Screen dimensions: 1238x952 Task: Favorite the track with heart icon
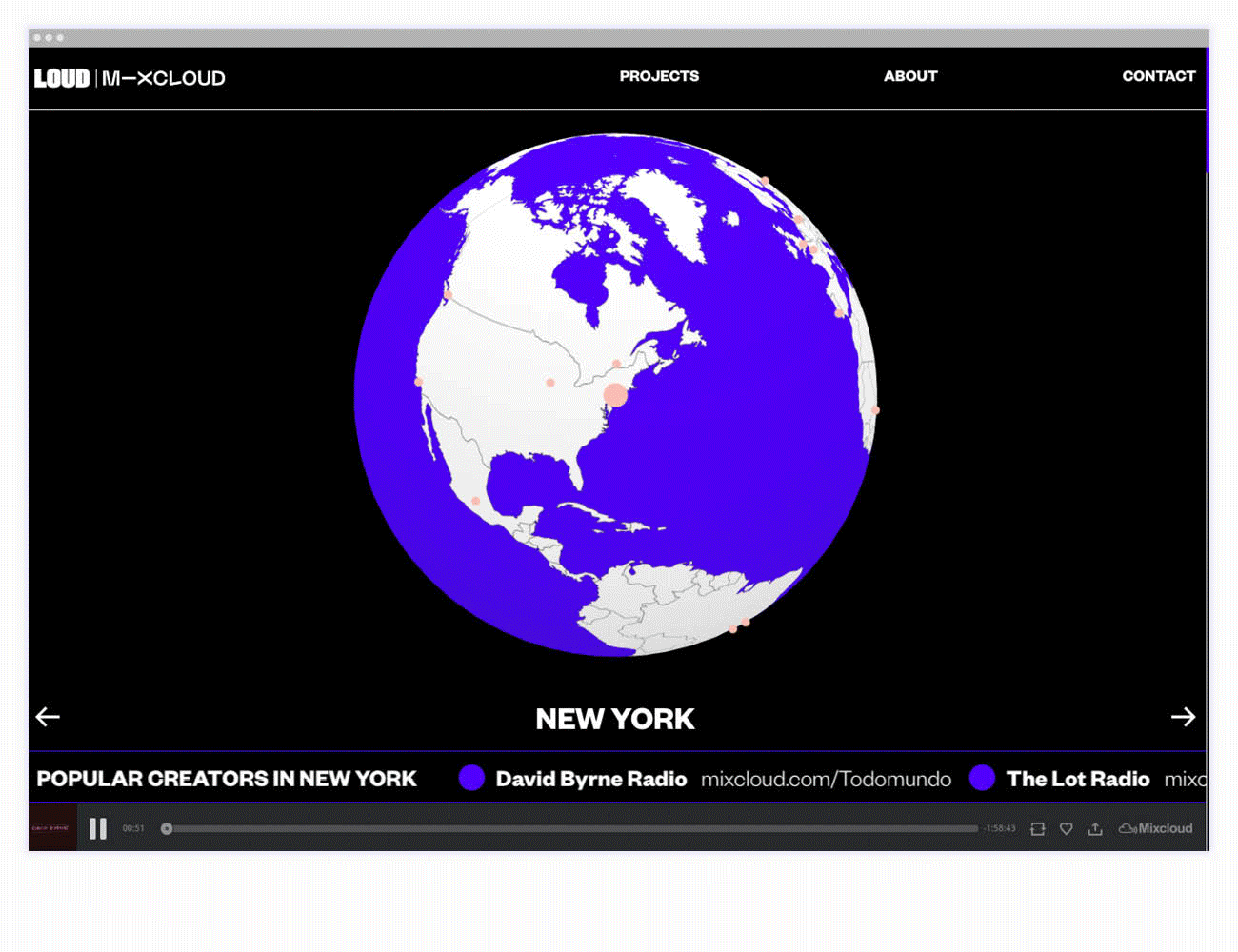[1067, 829]
